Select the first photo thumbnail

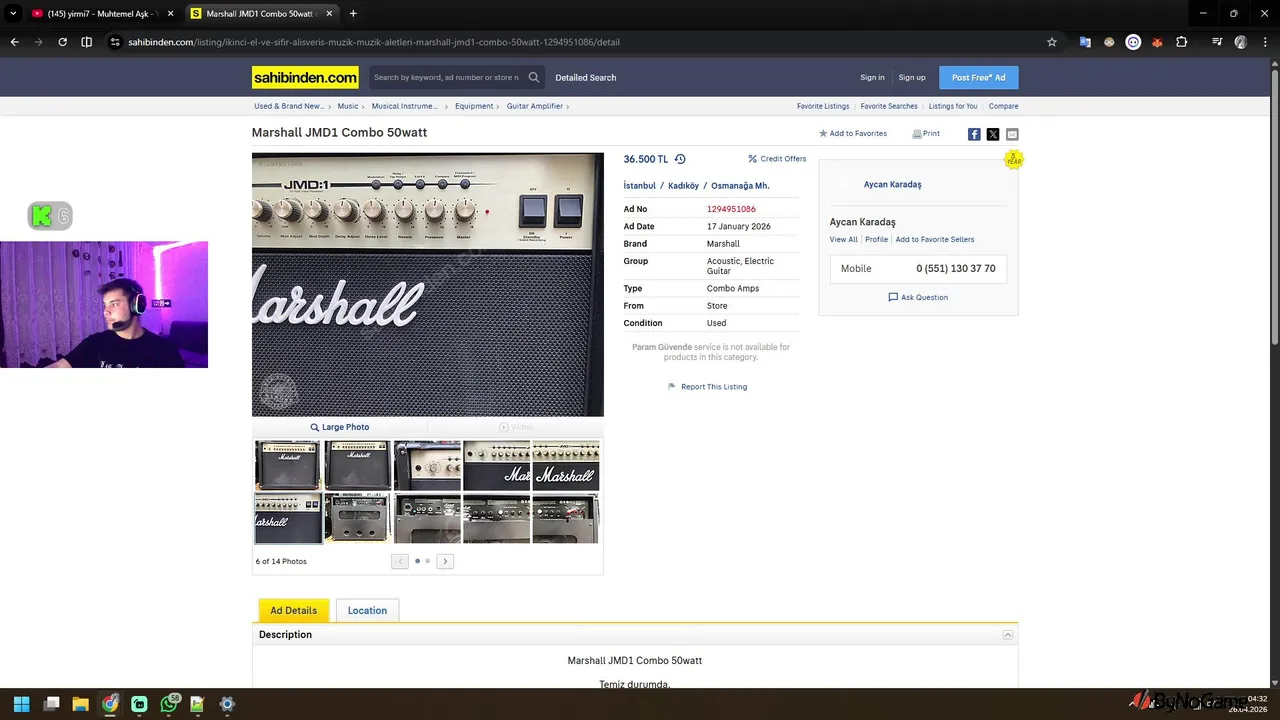coord(288,465)
